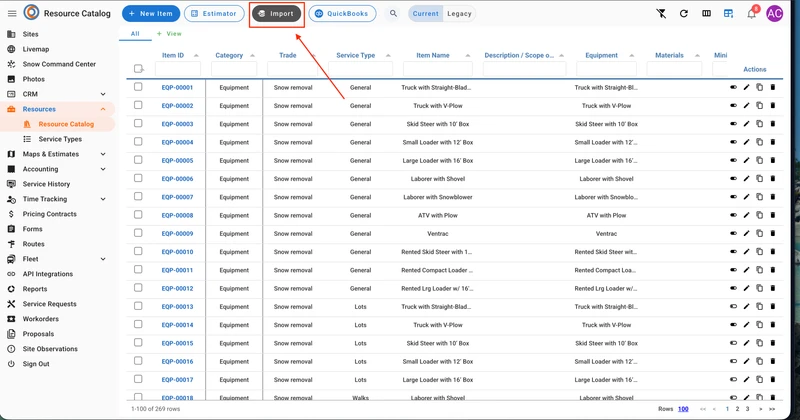Delete item EQP-00014 using the trash icon
This screenshot has width=800, height=420.
(772, 325)
